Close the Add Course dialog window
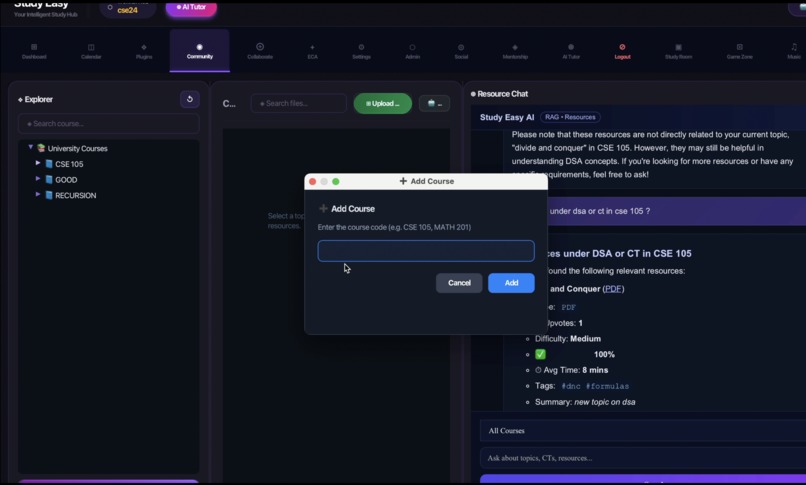 click(x=313, y=181)
